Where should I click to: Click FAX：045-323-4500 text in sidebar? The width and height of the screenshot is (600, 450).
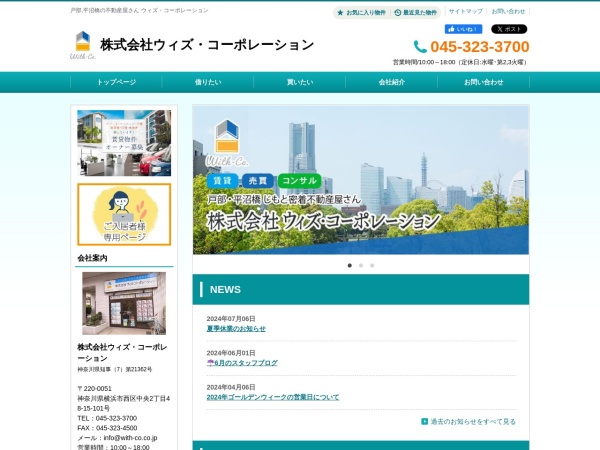pos(107,428)
